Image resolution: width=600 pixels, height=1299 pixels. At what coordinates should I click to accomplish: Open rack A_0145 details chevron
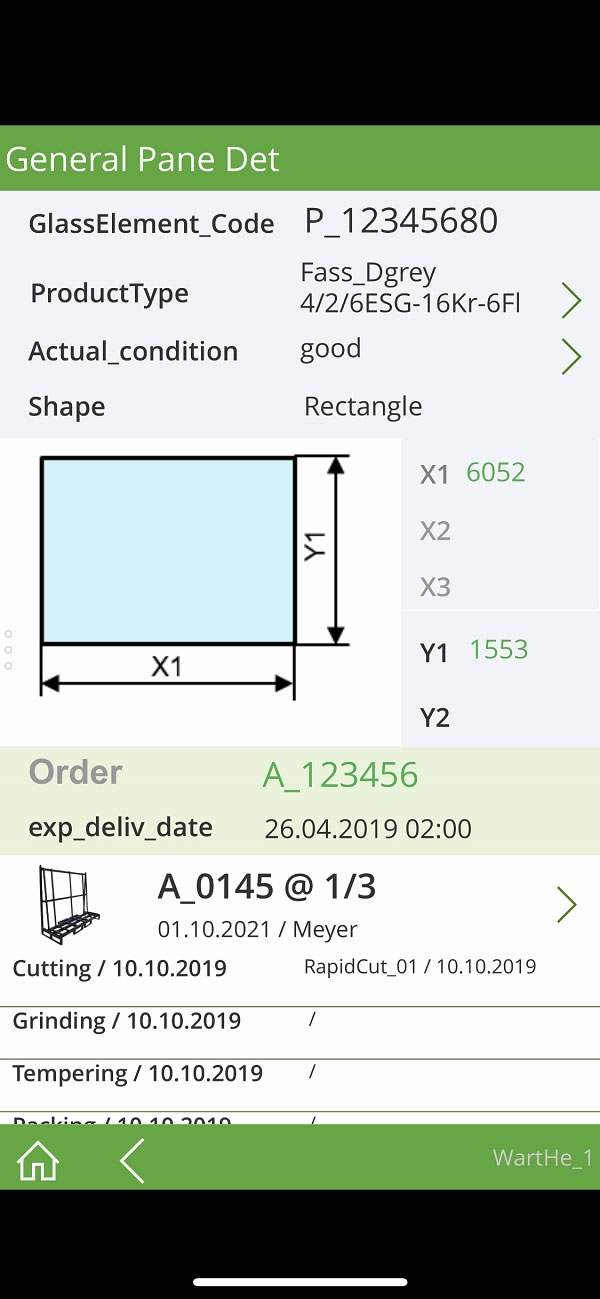coord(566,905)
